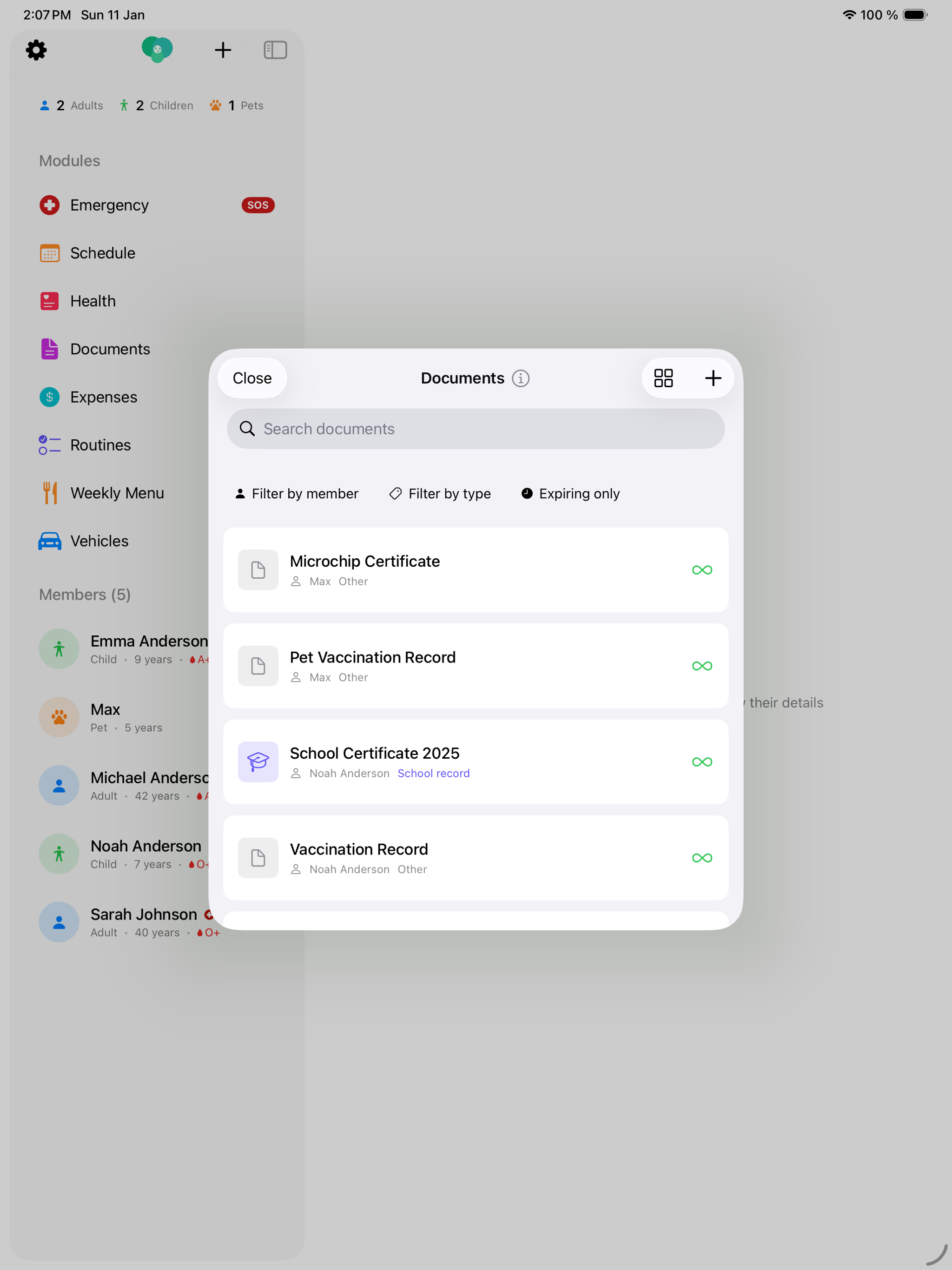This screenshot has height=1270, width=952.
Task: Tap infinity icon on School Certificate 2025
Action: pos(701,762)
